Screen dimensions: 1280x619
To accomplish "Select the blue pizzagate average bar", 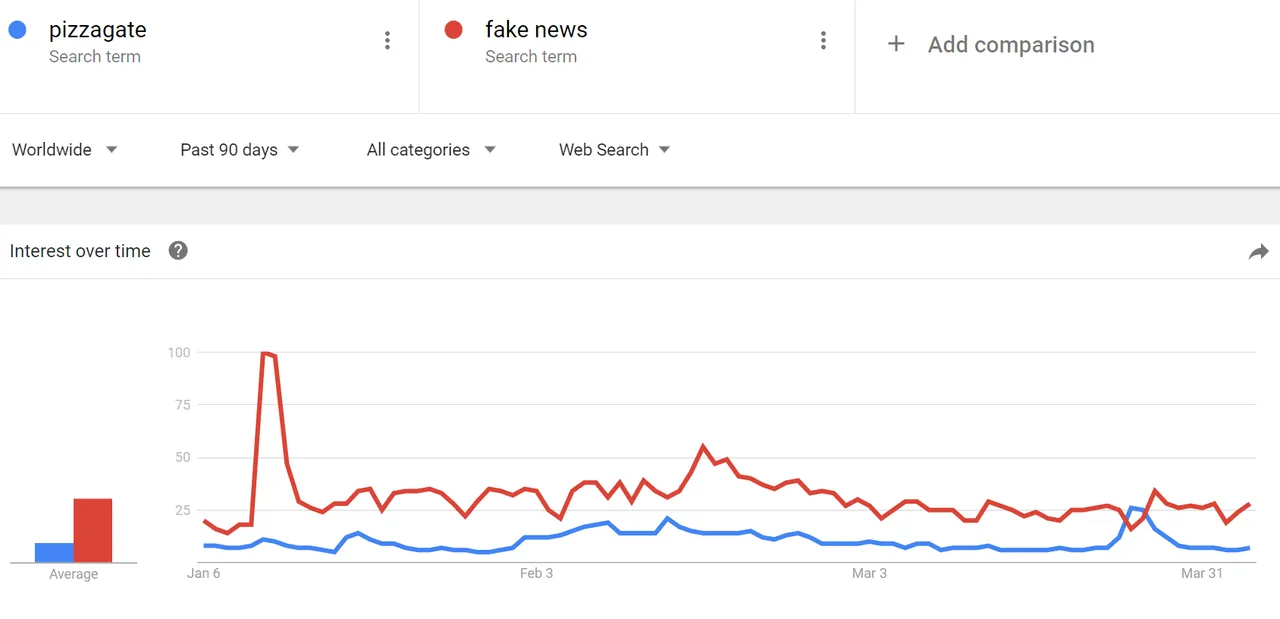I will pyautogui.click(x=55, y=553).
